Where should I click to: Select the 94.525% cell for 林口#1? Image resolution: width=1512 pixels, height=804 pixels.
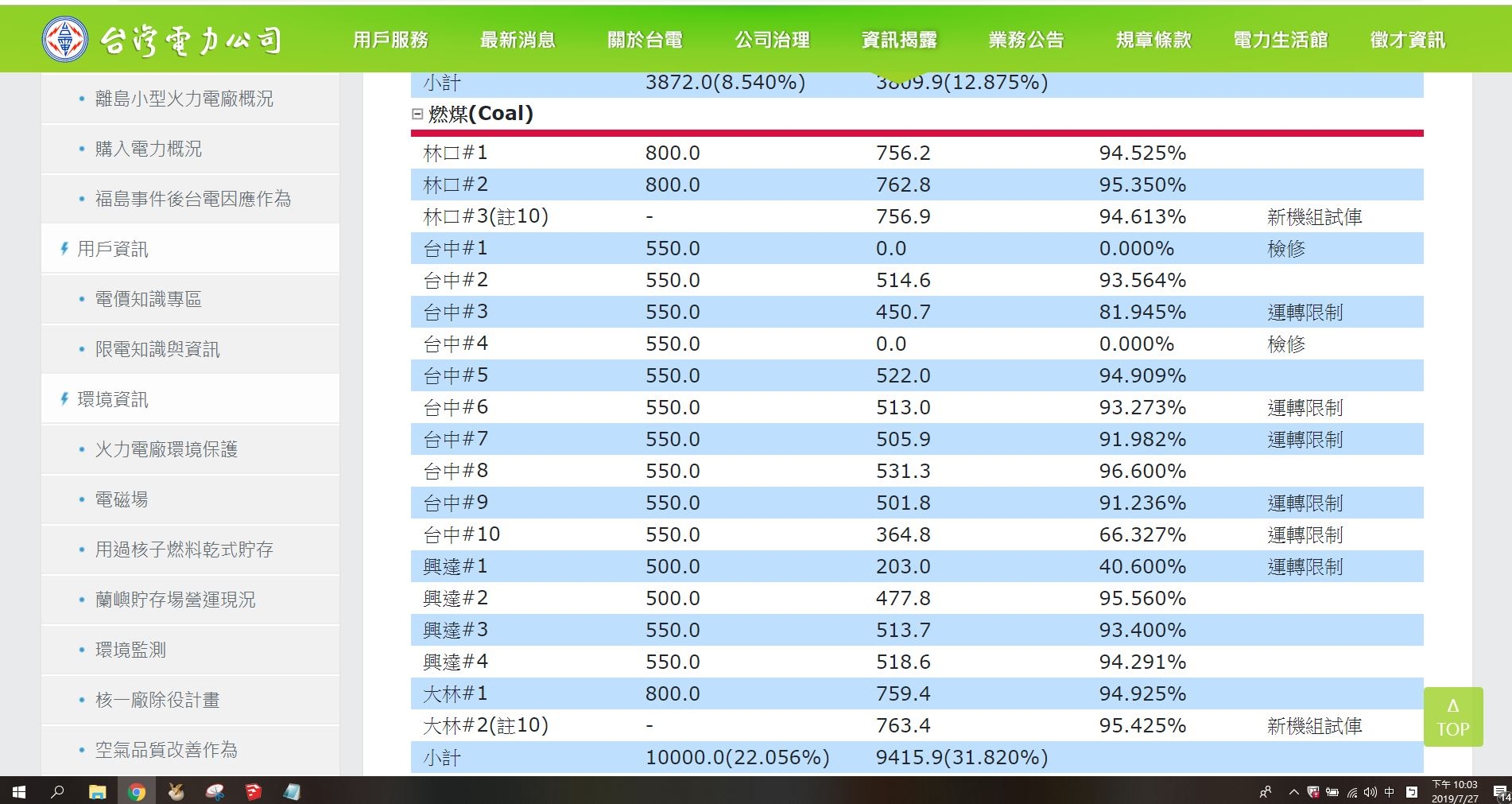1142,153
